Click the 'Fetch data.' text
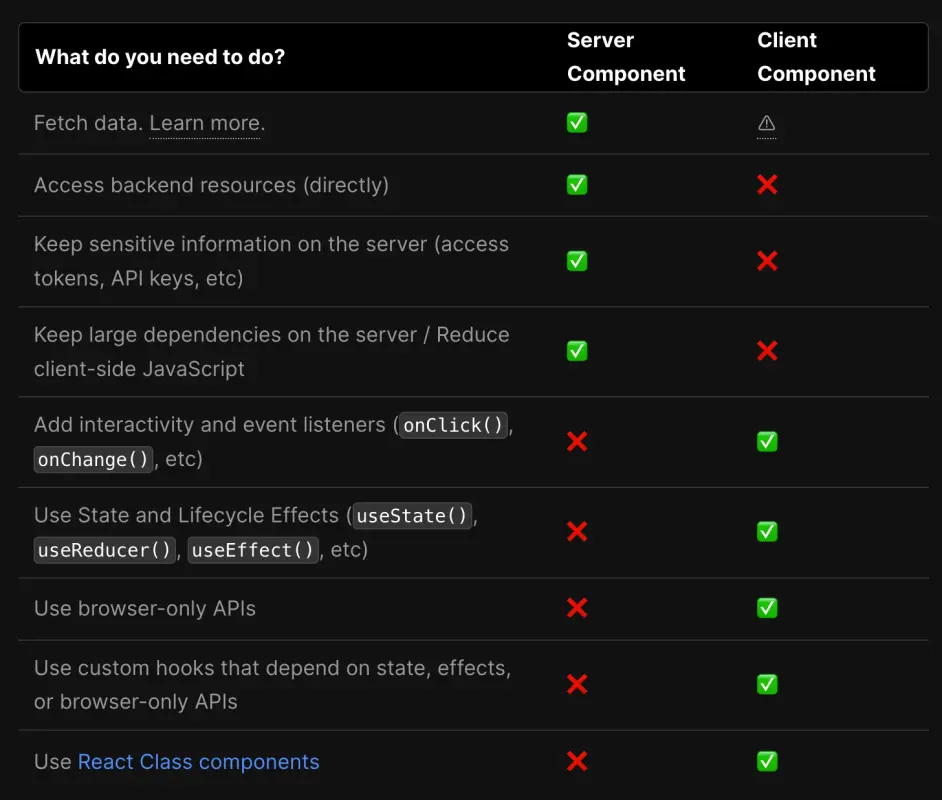 point(88,123)
